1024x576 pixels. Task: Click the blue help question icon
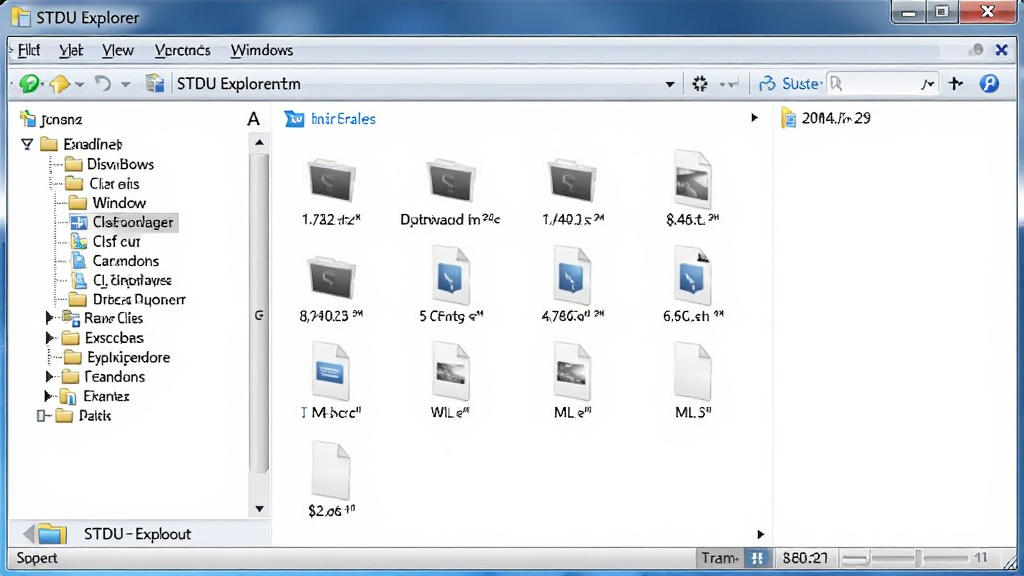point(989,84)
